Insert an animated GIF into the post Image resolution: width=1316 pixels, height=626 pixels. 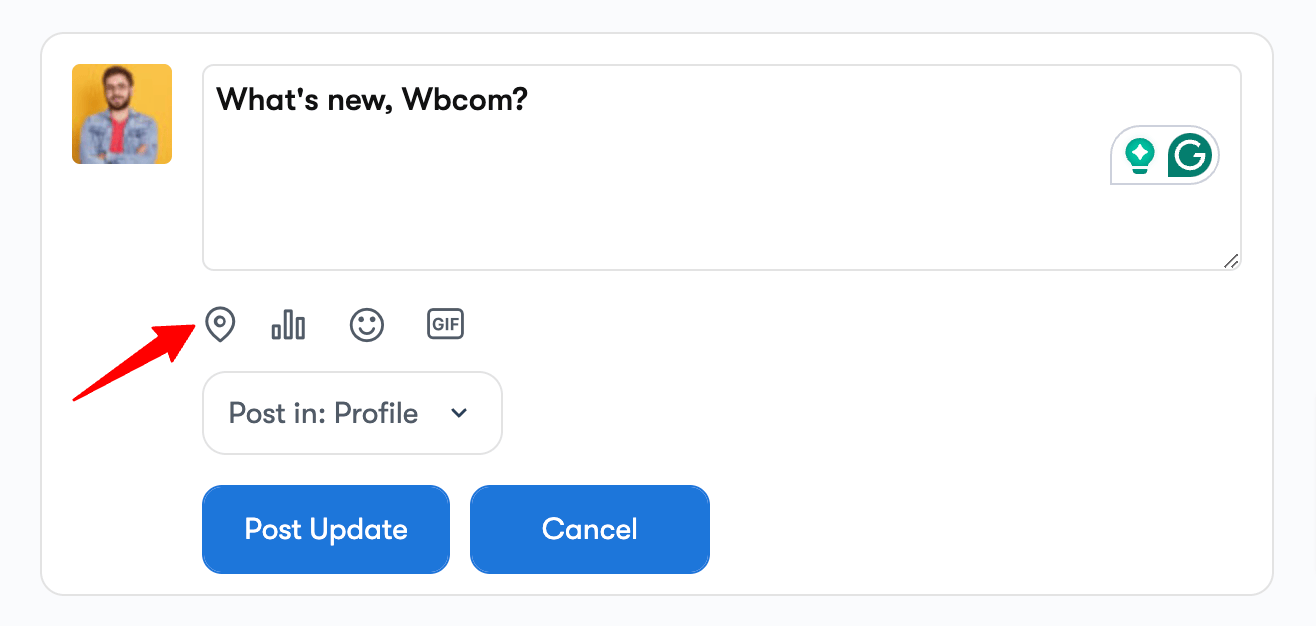coord(445,324)
